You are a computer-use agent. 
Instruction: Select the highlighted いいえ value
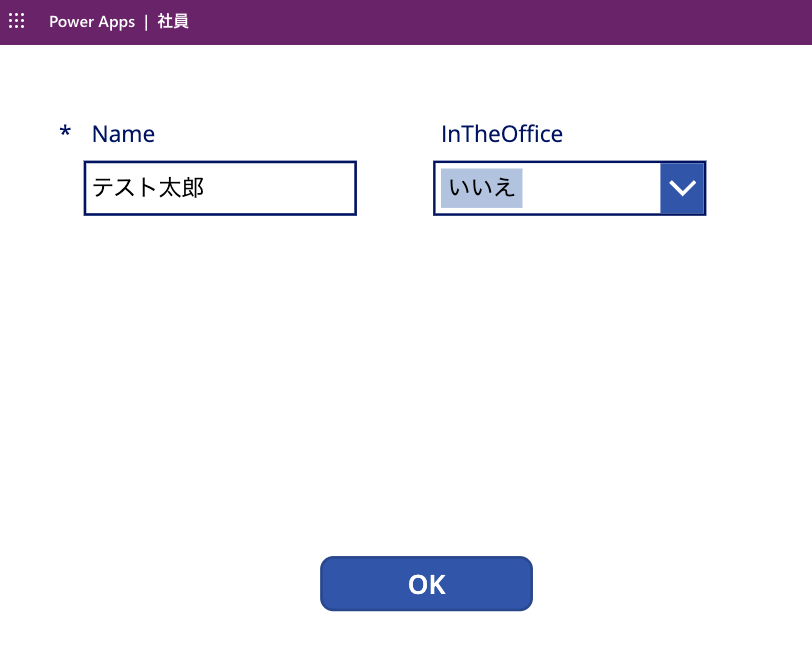(482, 188)
